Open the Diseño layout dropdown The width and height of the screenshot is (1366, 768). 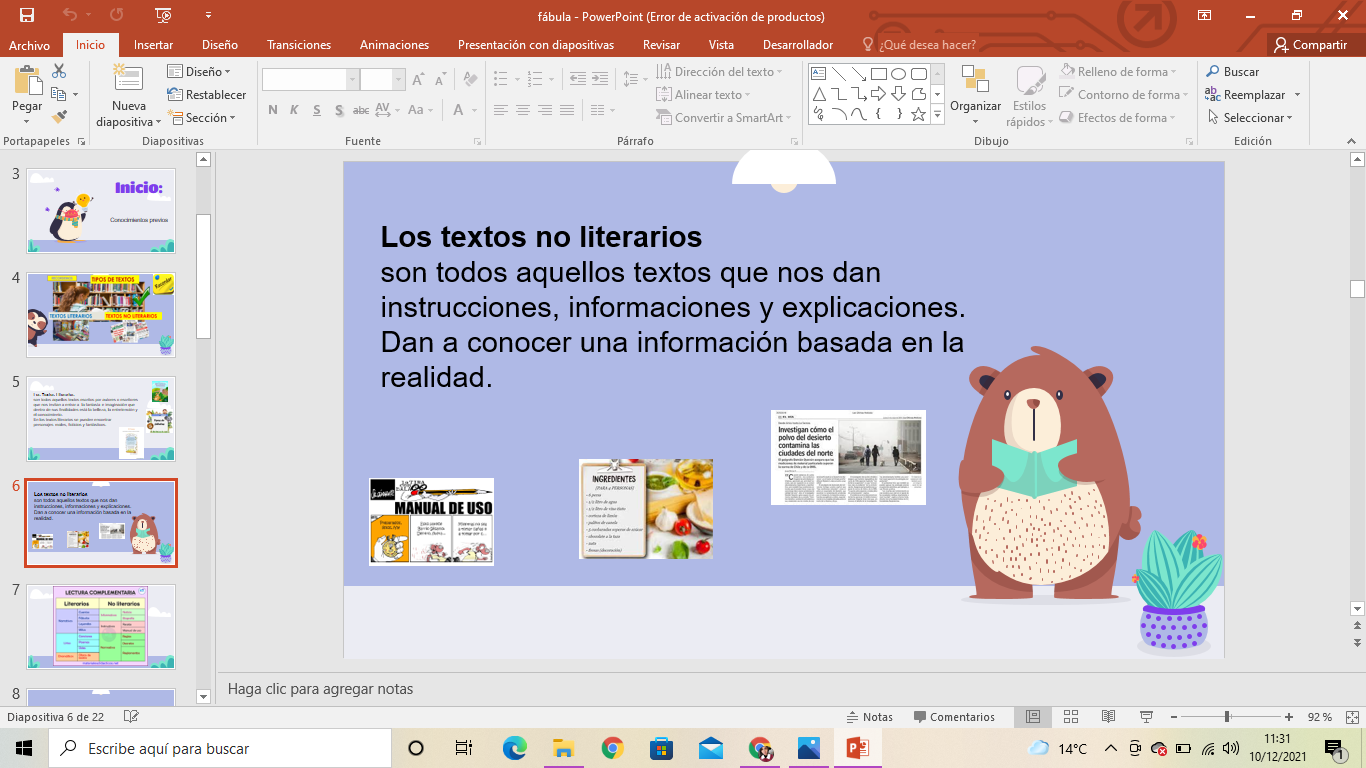pyautogui.click(x=199, y=72)
